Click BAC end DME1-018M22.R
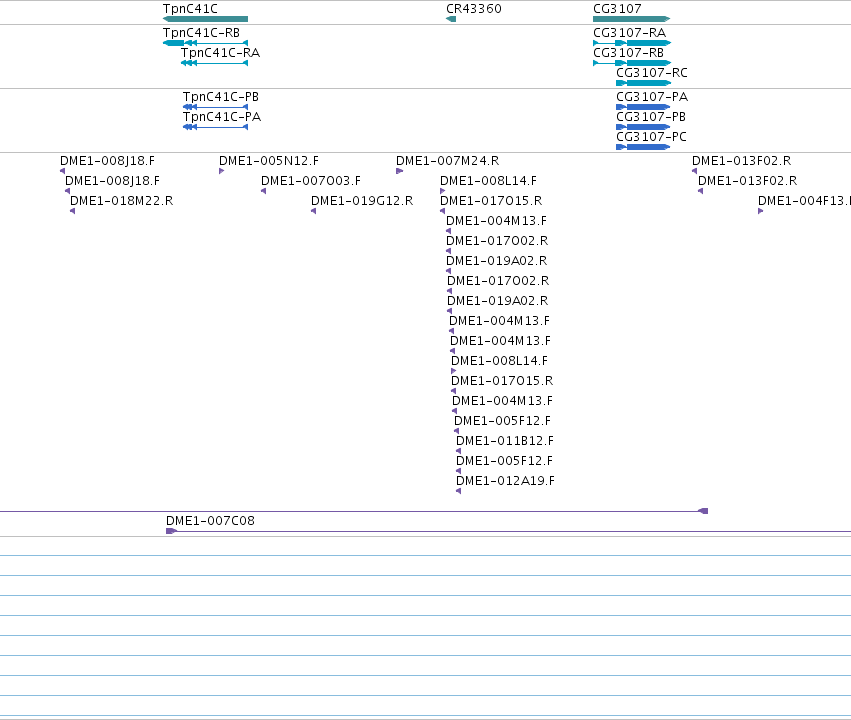The height and width of the screenshot is (720, 851). click(122, 201)
